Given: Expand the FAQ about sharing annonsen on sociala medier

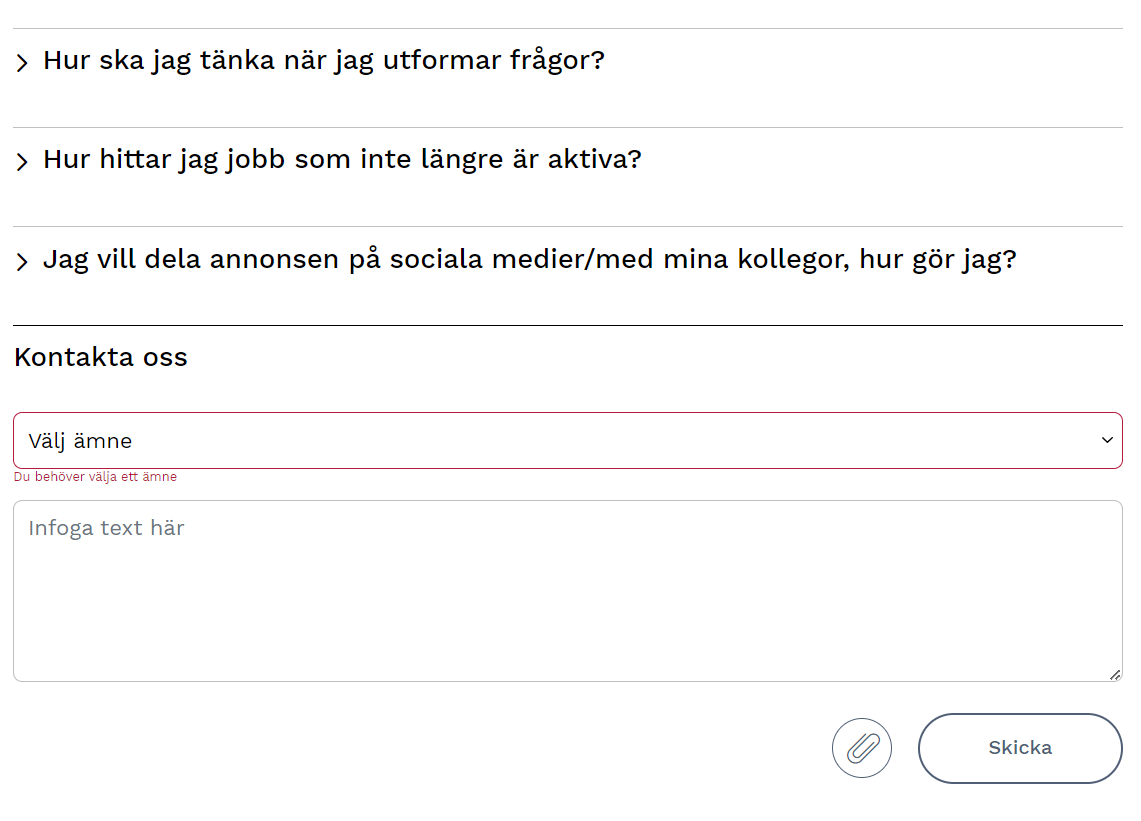Looking at the screenshot, I should tap(529, 260).
